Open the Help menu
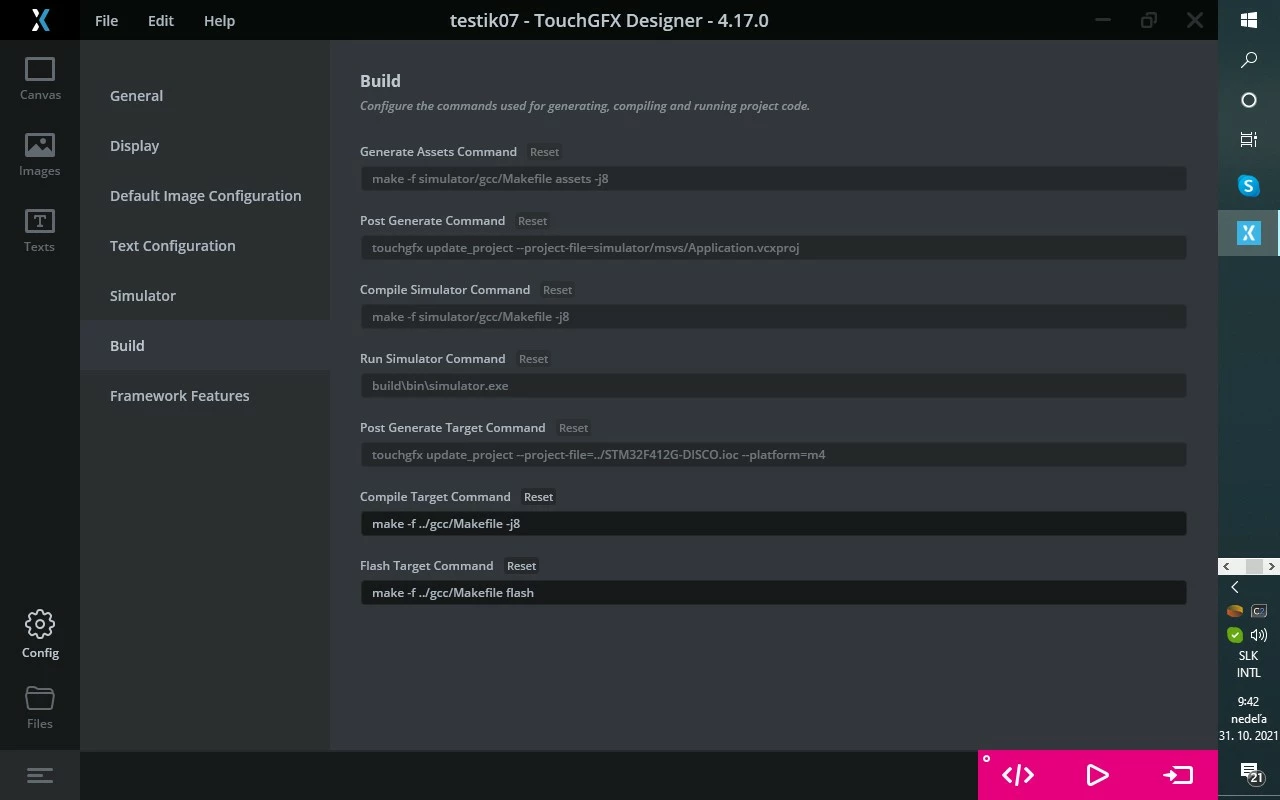The height and width of the screenshot is (800, 1280). 219,21
